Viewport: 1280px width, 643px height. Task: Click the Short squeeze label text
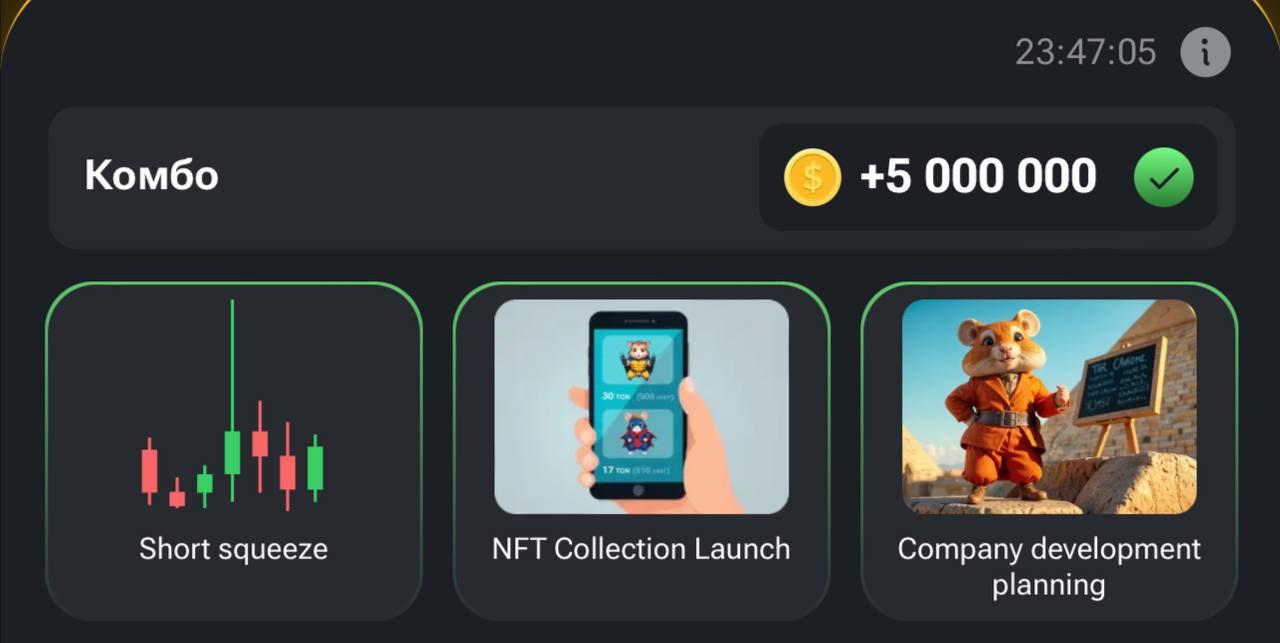[233, 549]
